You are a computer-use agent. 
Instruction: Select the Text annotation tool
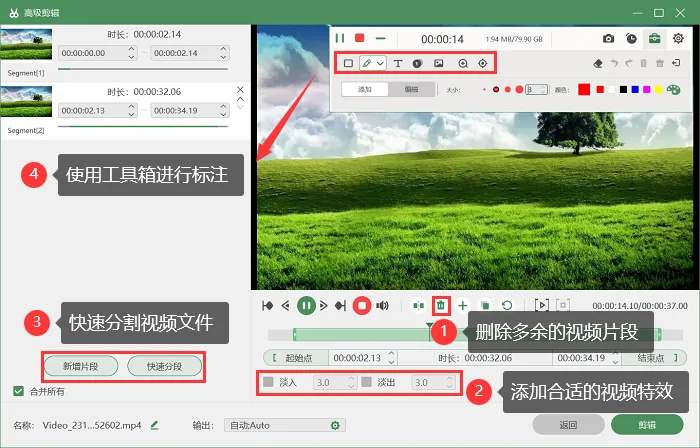pyautogui.click(x=397, y=63)
